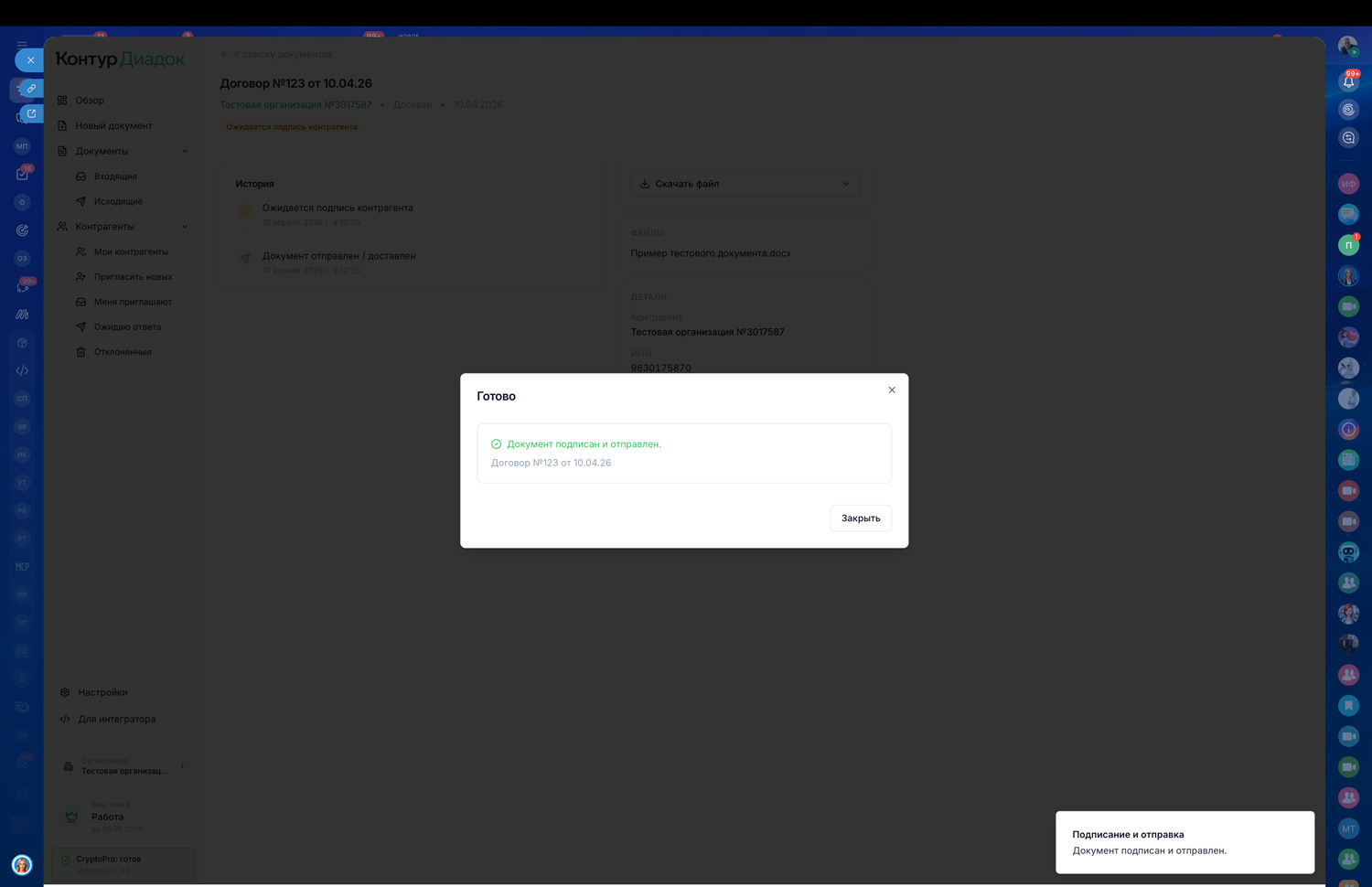Open the notifications bell with the 99+ badge
The width and height of the screenshot is (1372, 887).
[x=1348, y=81]
